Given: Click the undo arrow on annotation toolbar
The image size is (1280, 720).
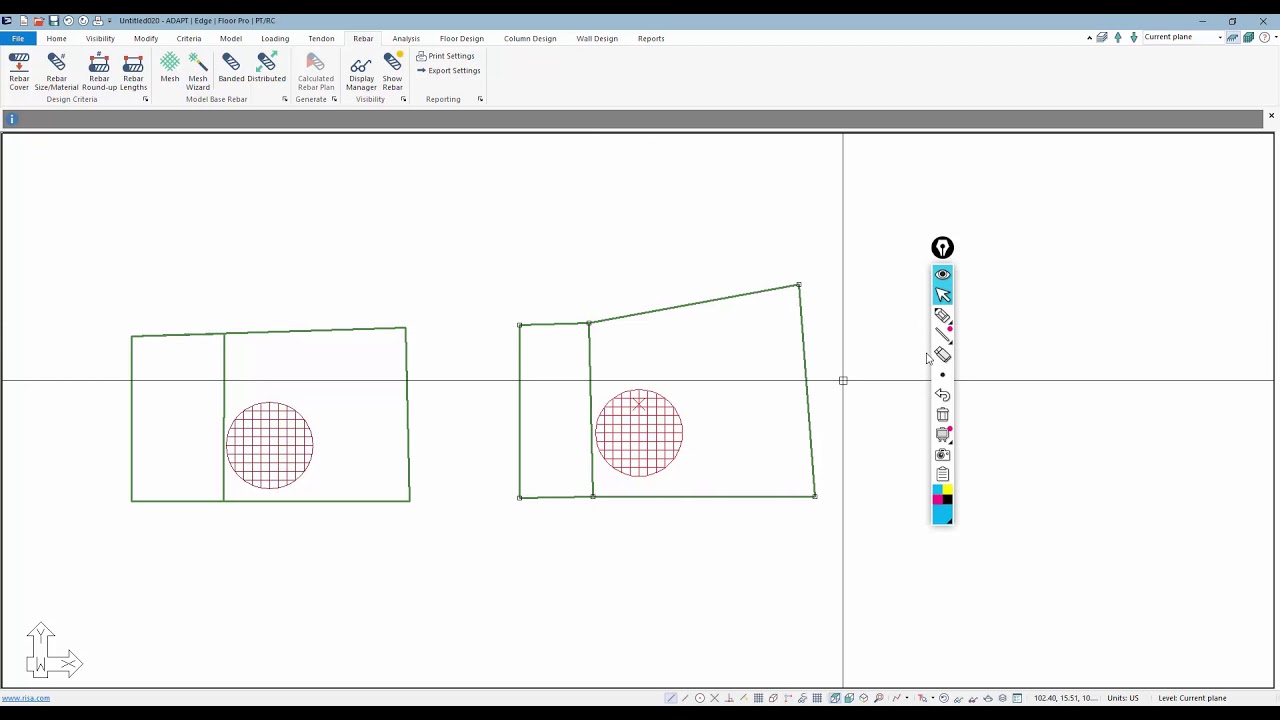Looking at the screenshot, I should 942,395.
